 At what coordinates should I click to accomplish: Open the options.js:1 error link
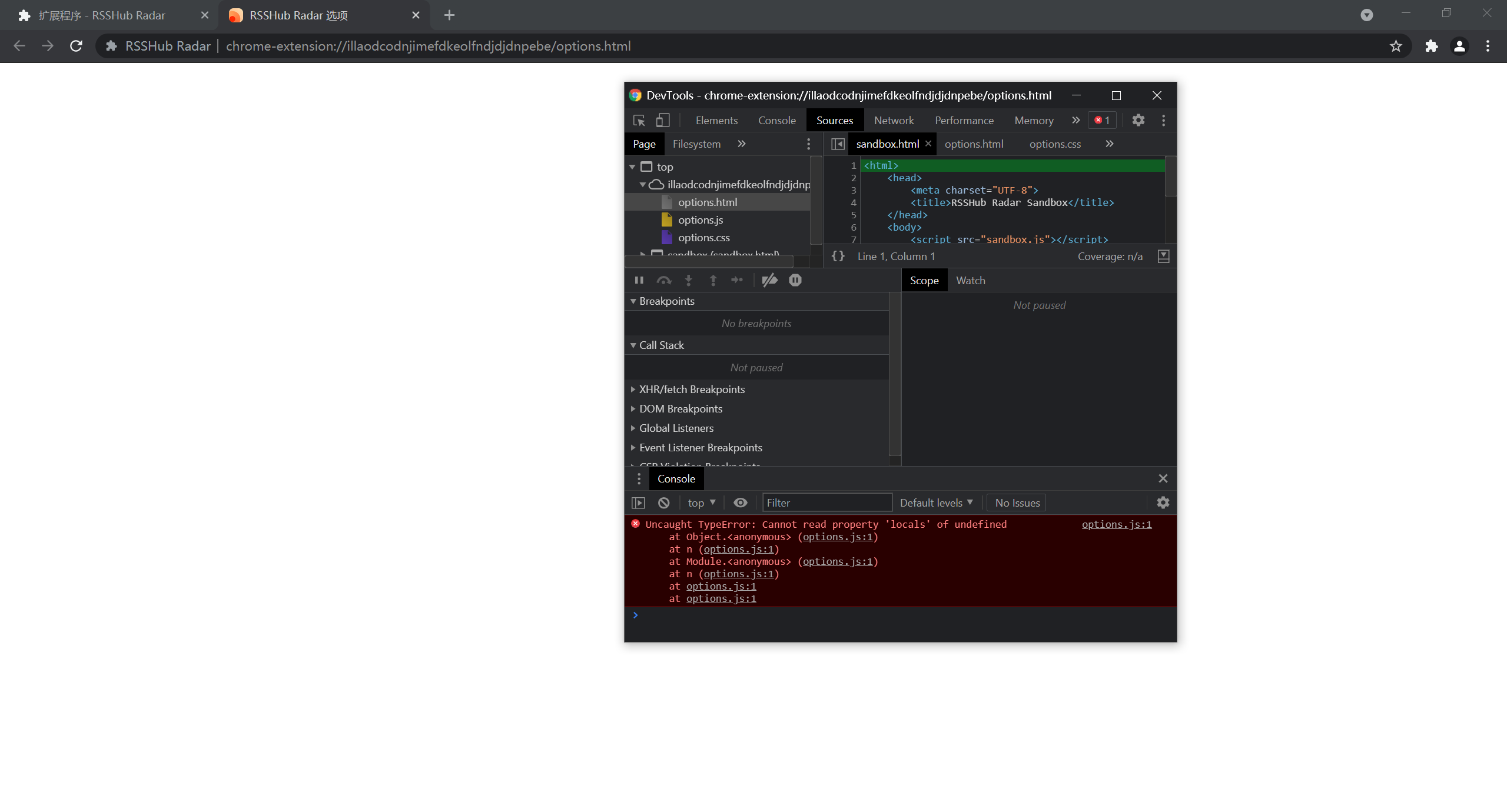pos(1116,524)
